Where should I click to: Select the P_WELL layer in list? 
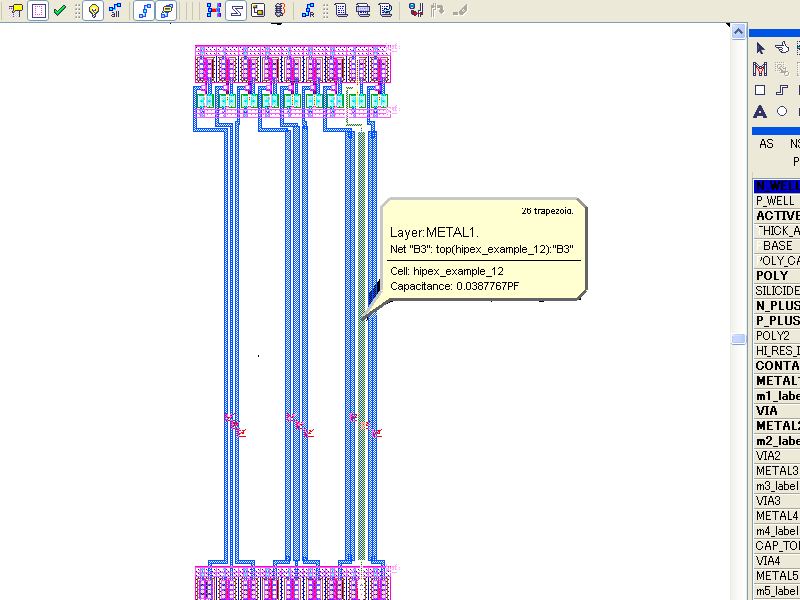click(x=774, y=201)
